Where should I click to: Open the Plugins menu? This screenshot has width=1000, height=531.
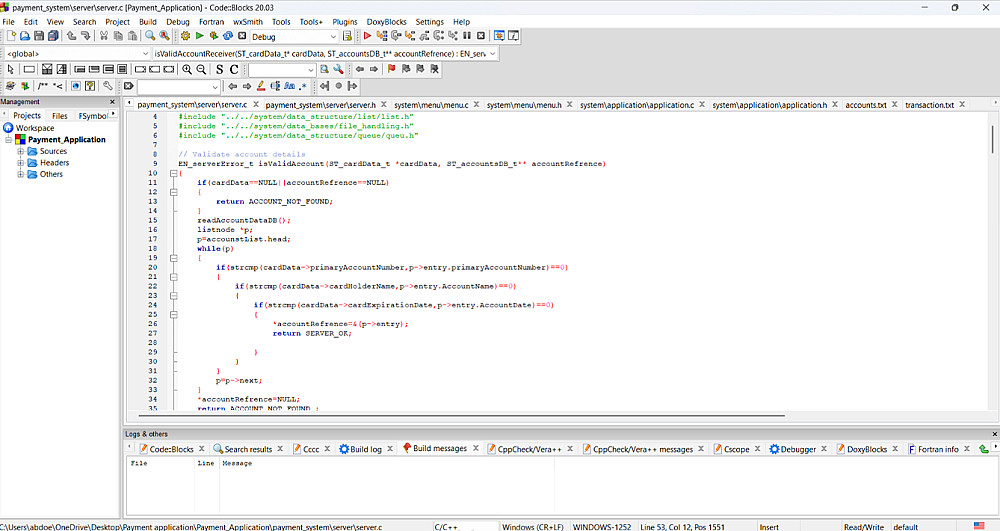coord(345,22)
